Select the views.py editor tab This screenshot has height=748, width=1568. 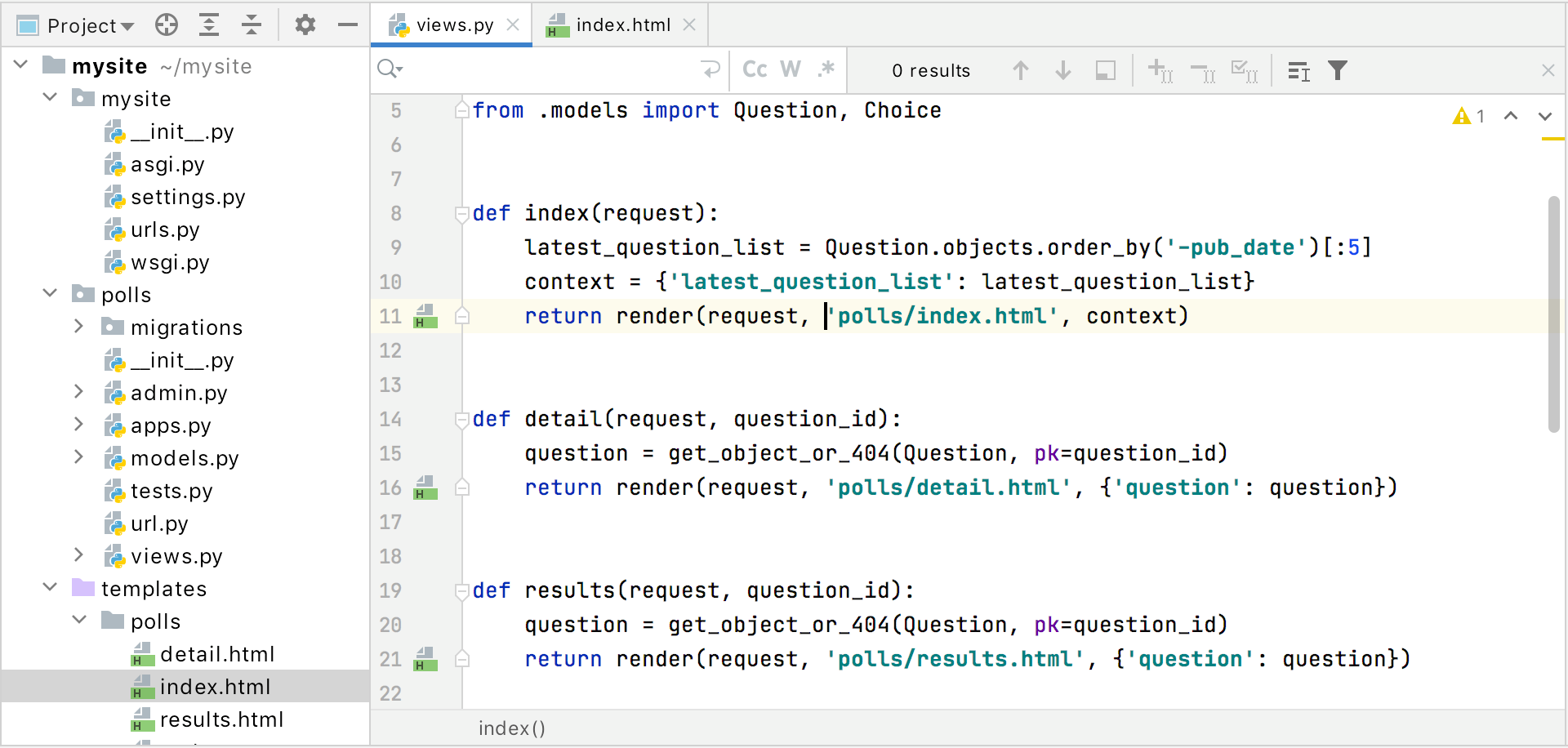pyautogui.click(x=454, y=25)
